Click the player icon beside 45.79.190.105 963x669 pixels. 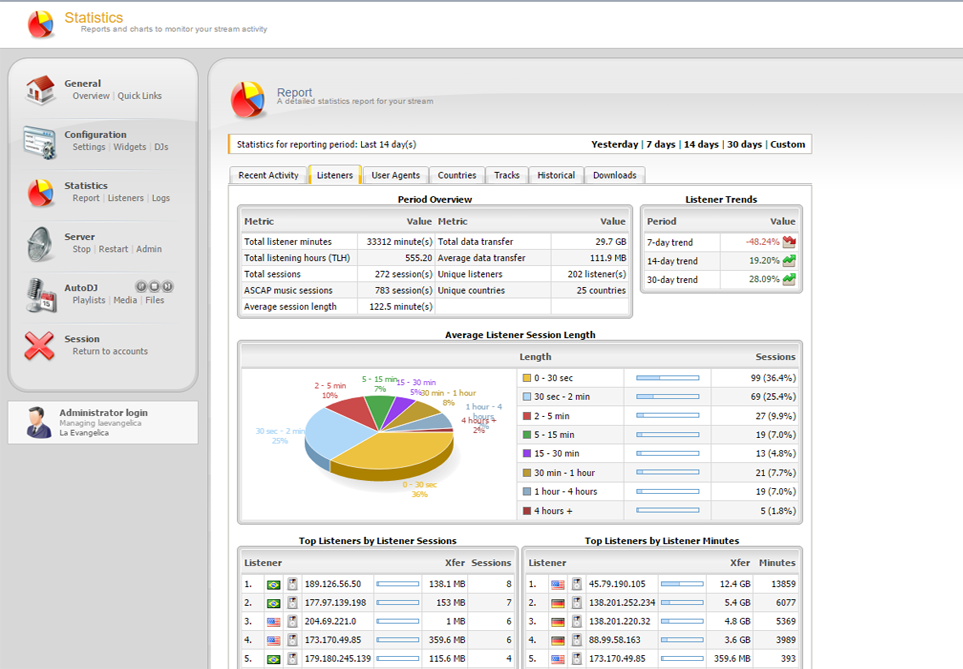[x=576, y=584]
